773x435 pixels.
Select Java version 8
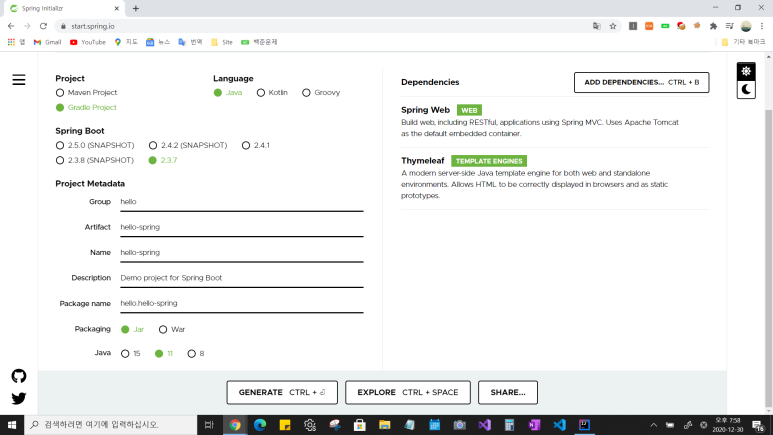[196, 354]
